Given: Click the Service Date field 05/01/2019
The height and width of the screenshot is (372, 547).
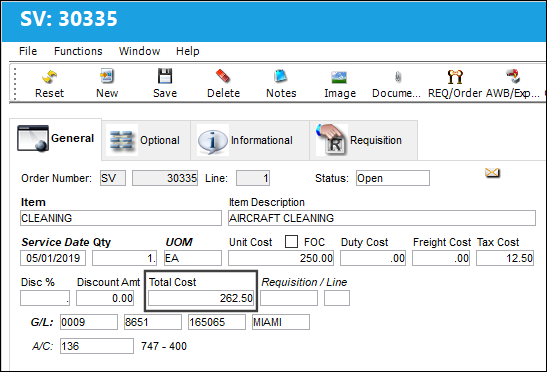Looking at the screenshot, I should 53,258.
